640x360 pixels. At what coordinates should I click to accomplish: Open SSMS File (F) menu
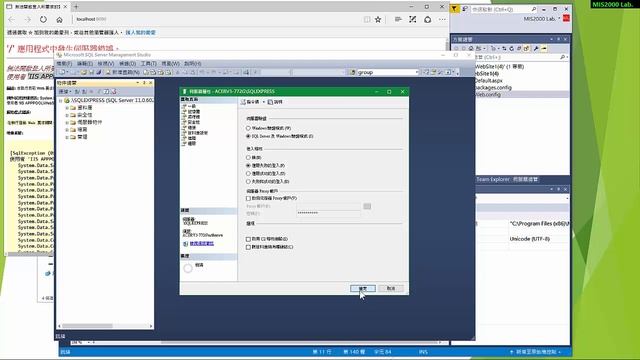click(64, 64)
